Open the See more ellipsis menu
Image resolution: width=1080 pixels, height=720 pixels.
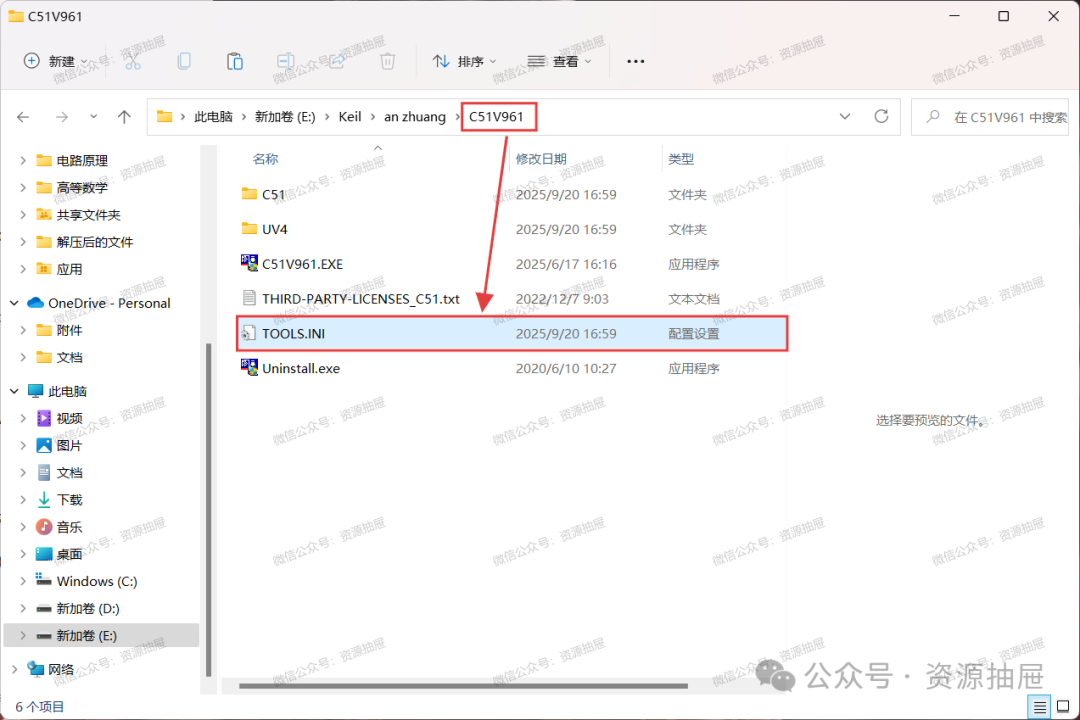pos(636,61)
